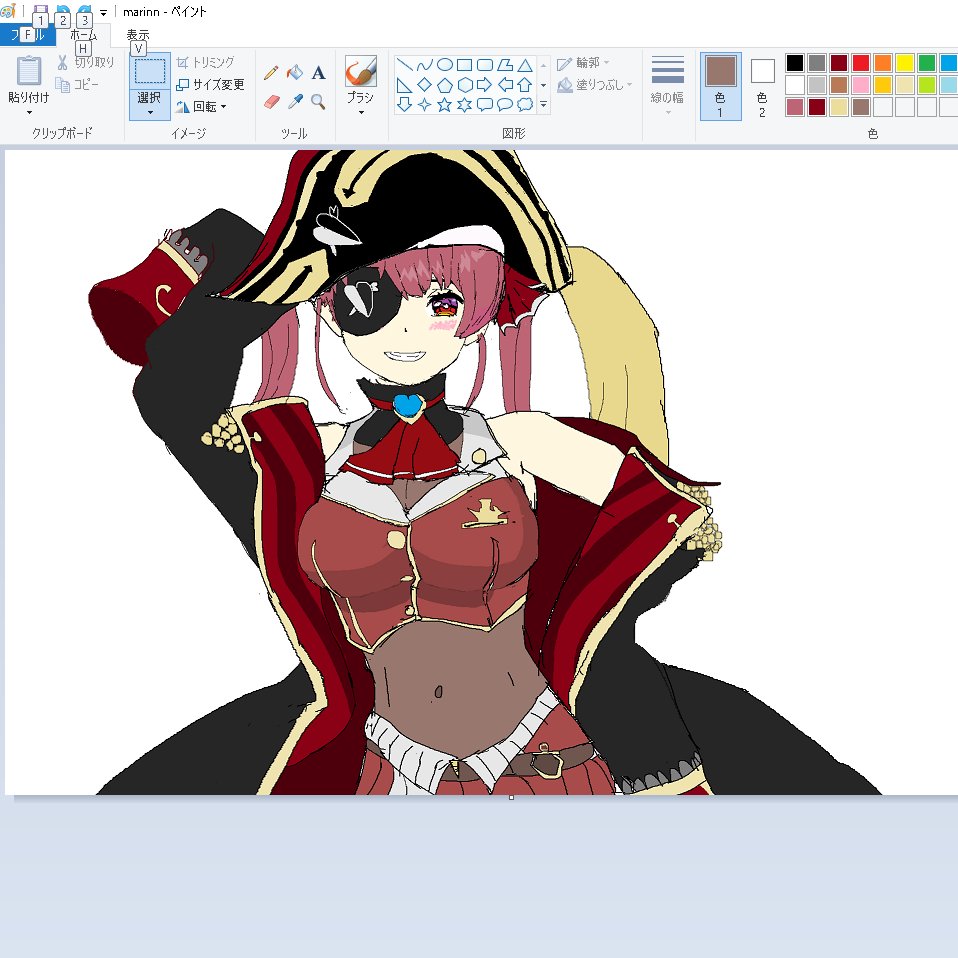Activate Color 1 (色1) slot
958x958 pixels.
click(x=720, y=86)
